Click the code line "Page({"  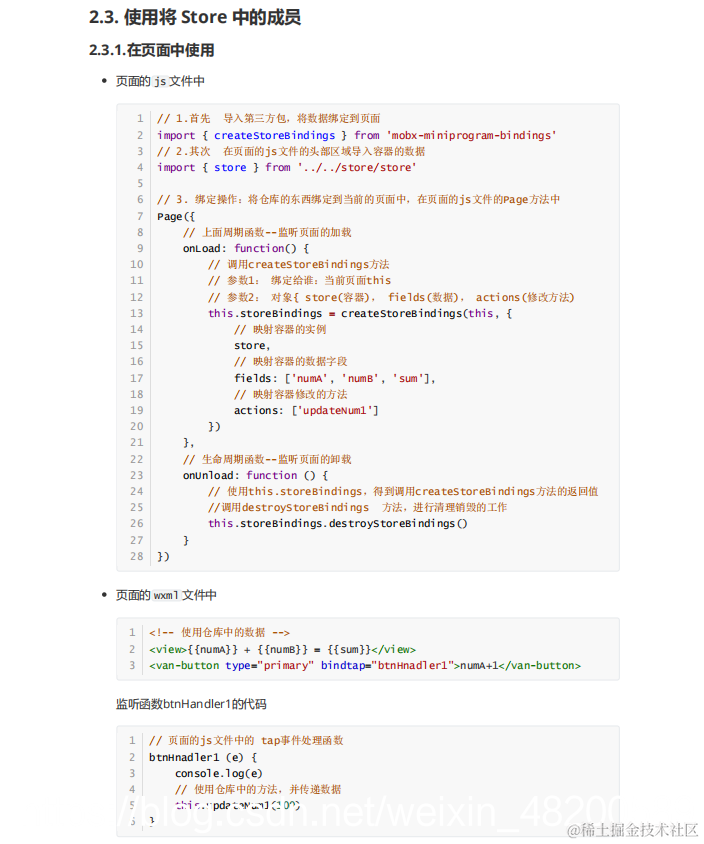pyautogui.click(x=176, y=216)
